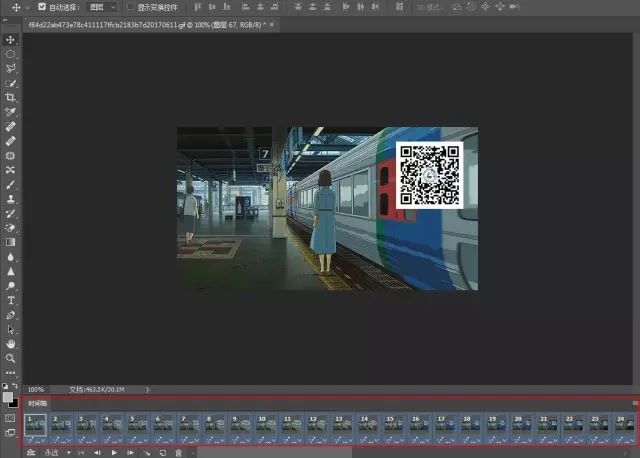
Task: Select frame 10 thumbnail in timeline
Action: tap(265, 424)
